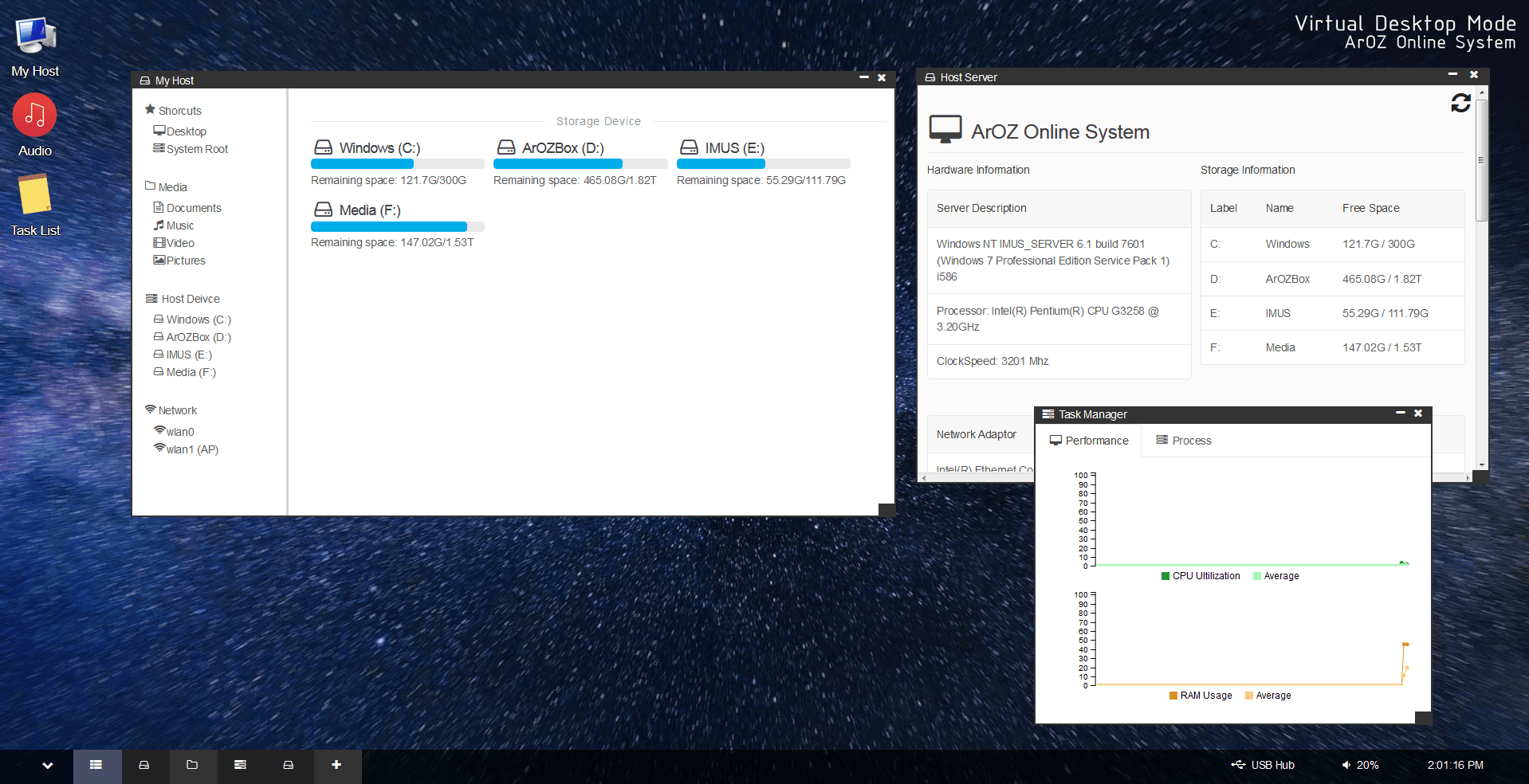Click the plus icon in the taskbar

(x=336, y=765)
